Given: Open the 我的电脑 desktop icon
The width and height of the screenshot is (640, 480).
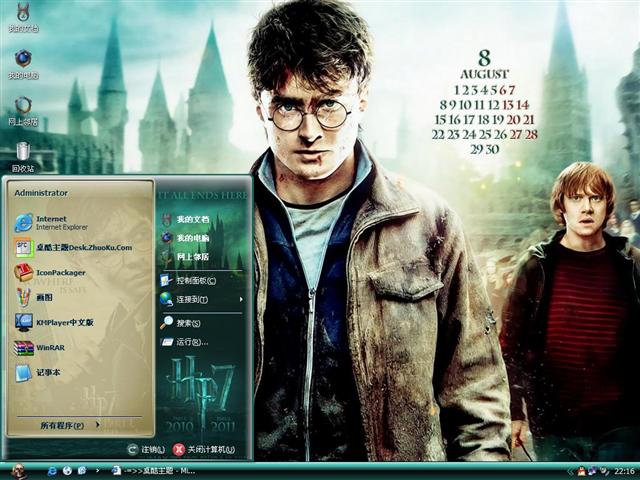Looking at the screenshot, I should 24,64.
